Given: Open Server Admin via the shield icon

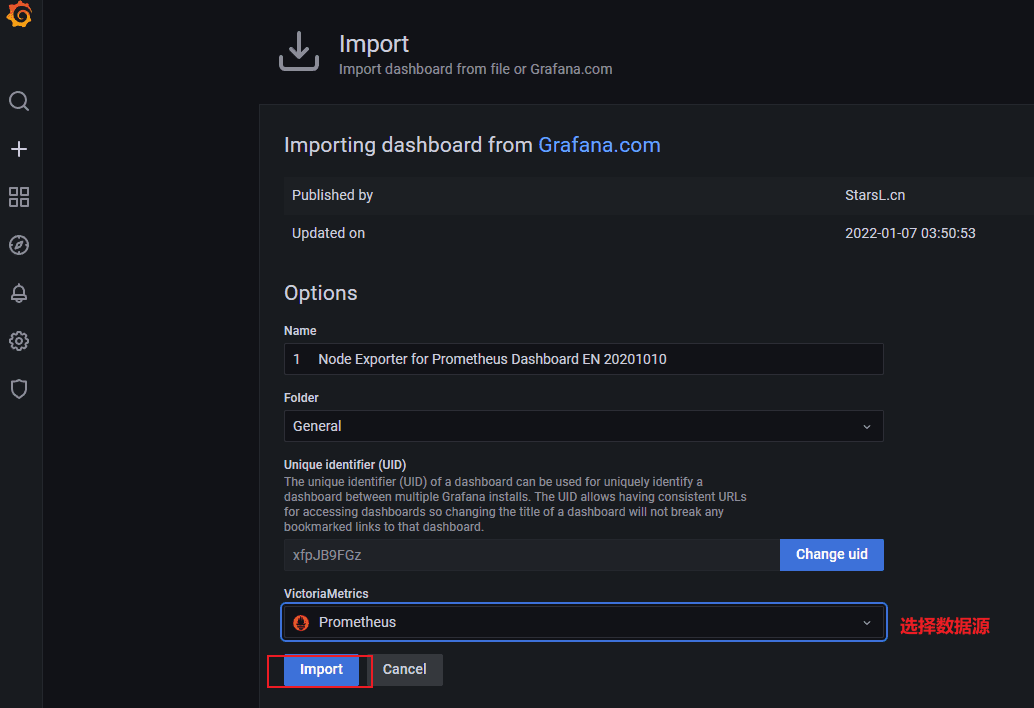Looking at the screenshot, I should tap(19, 389).
